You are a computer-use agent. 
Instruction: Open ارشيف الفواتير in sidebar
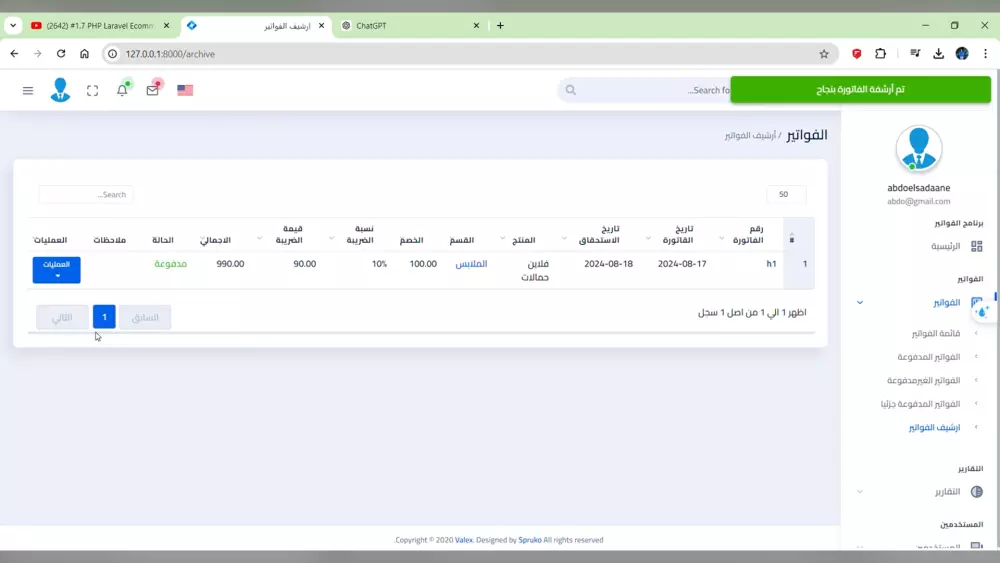coord(934,428)
